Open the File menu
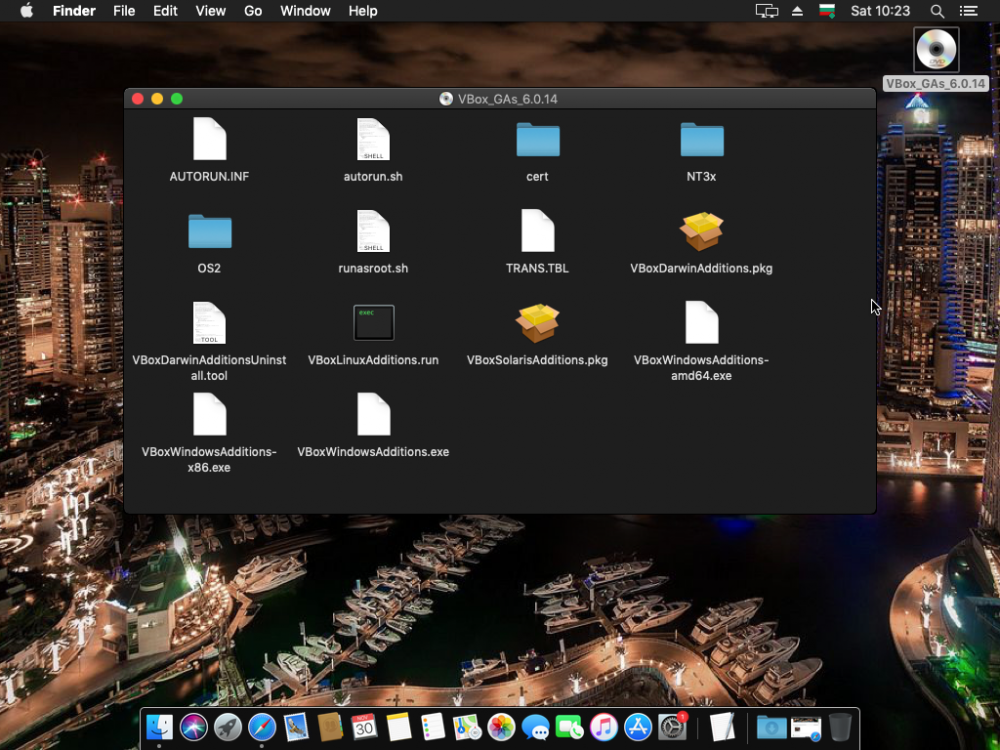1000x750 pixels. point(124,11)
